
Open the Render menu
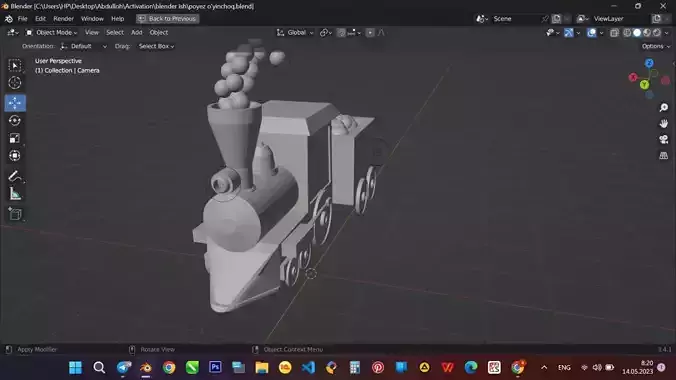coord(63,19)
